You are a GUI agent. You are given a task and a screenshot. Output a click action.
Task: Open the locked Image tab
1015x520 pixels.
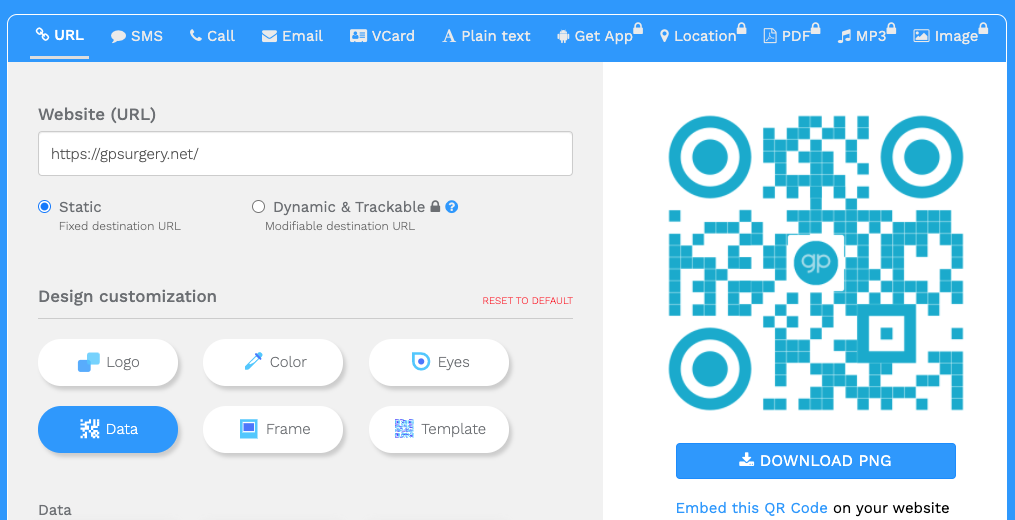point(946,36)
